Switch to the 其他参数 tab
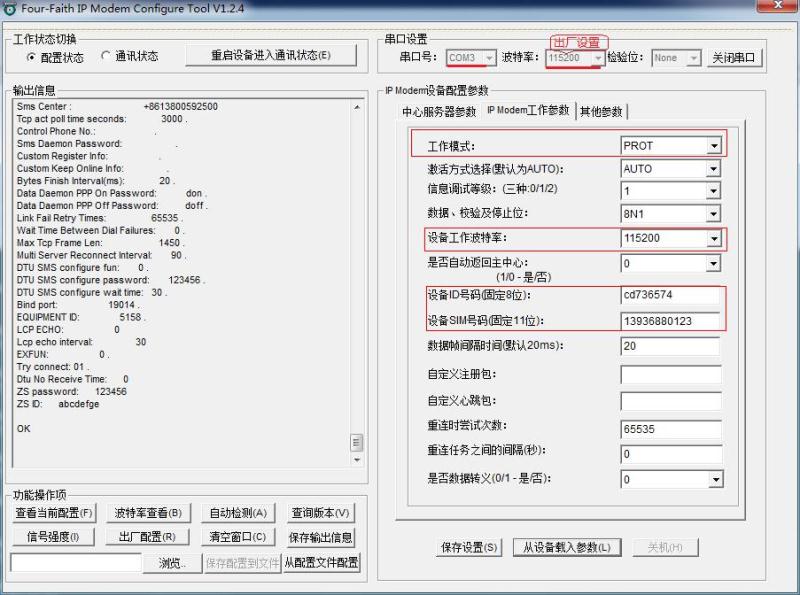This screenshot has width=800, height=595. (601, 111)
